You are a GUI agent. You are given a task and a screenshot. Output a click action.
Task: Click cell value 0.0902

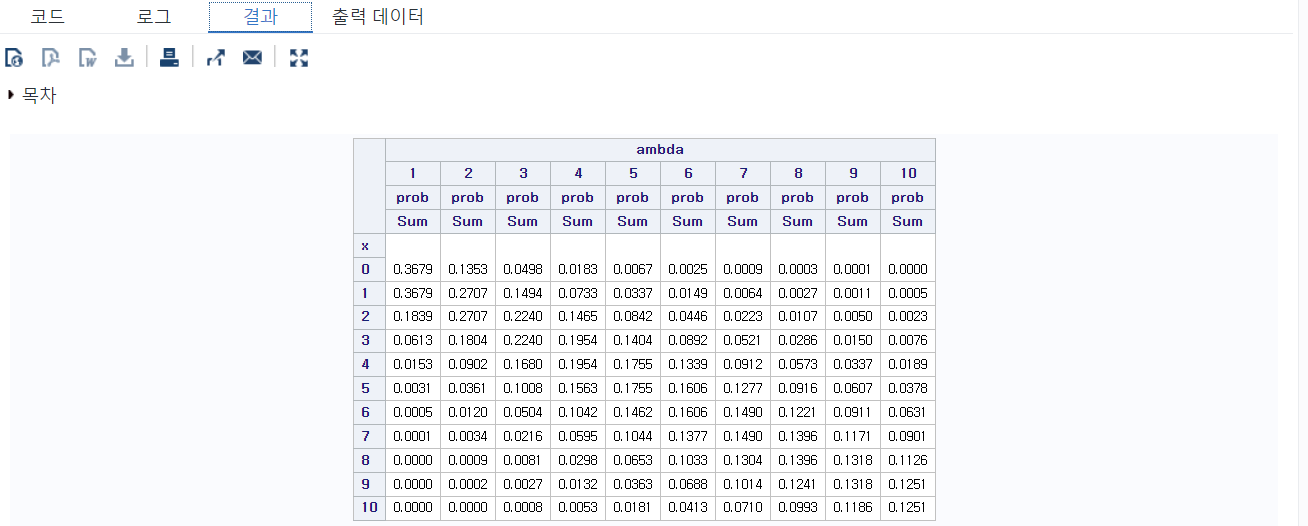(x=466, y=365)
